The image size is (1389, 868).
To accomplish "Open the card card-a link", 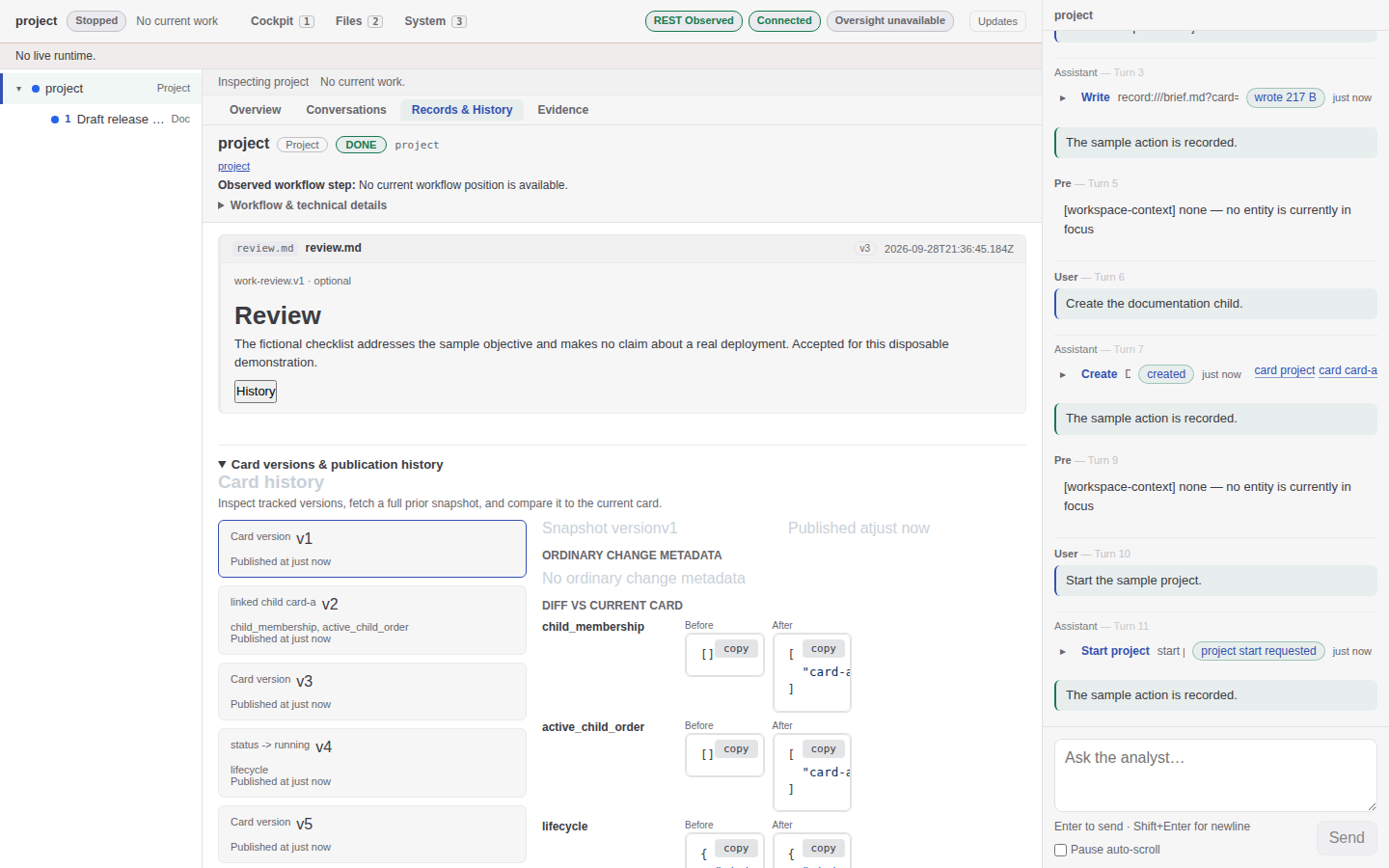I will 1348,370.
